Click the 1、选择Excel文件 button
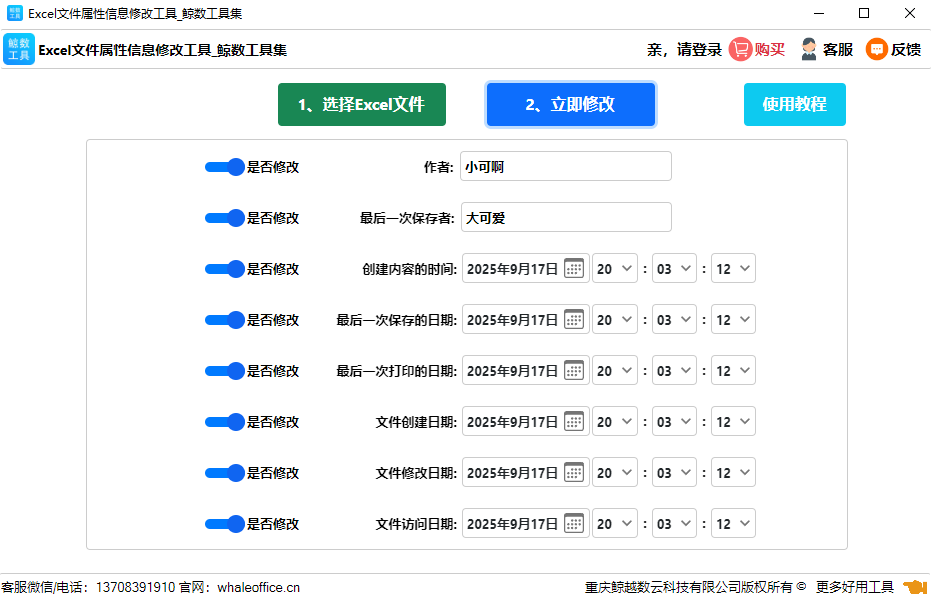This screenshot has width=931, height=600. 362,104
